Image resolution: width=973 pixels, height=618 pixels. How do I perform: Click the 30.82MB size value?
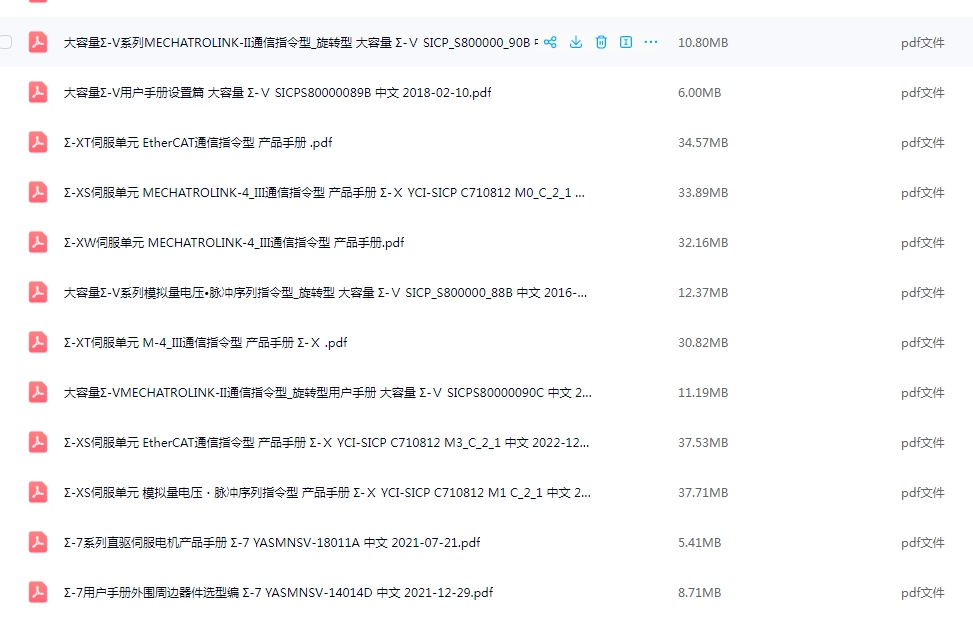point(702,343)
